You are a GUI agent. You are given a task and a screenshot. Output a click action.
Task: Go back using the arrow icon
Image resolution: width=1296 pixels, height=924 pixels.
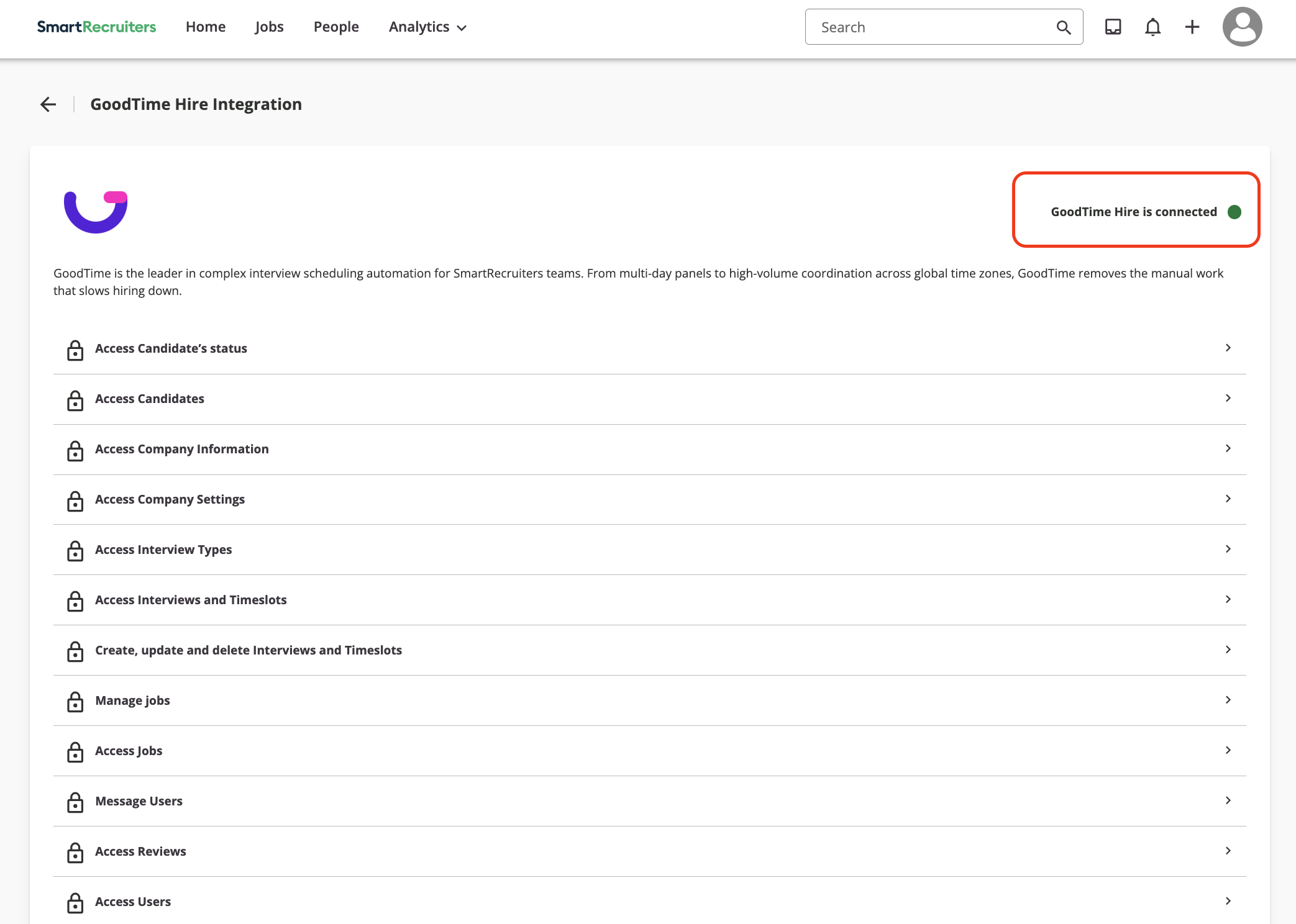pyautogui.click(x=48, y=104)
